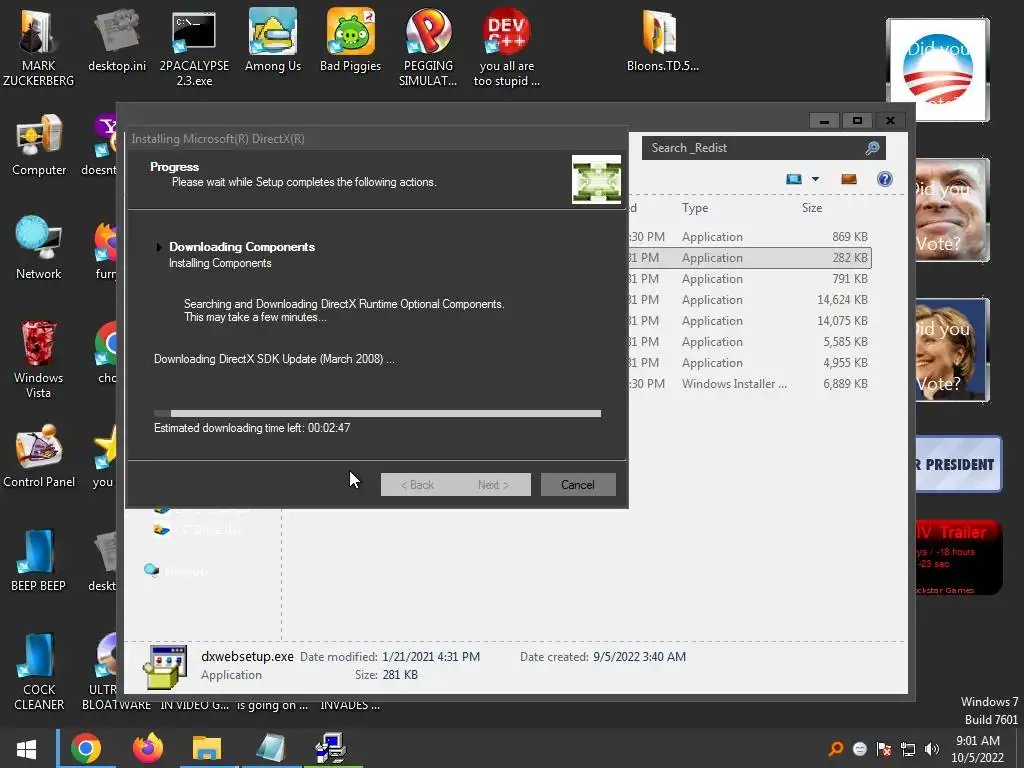The width and height of the screenshot is (1024, 768).
Task: Open the BEEP BEEP desktop icon
Action: coord(38,560)
